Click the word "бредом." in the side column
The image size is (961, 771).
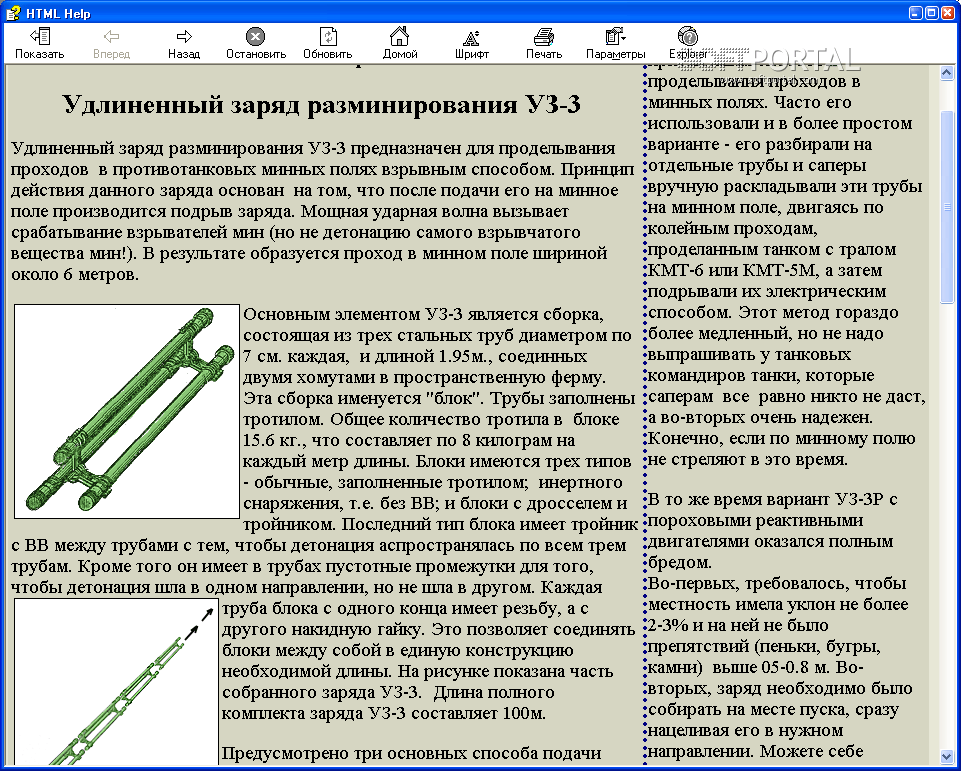[x=680, y=563]
